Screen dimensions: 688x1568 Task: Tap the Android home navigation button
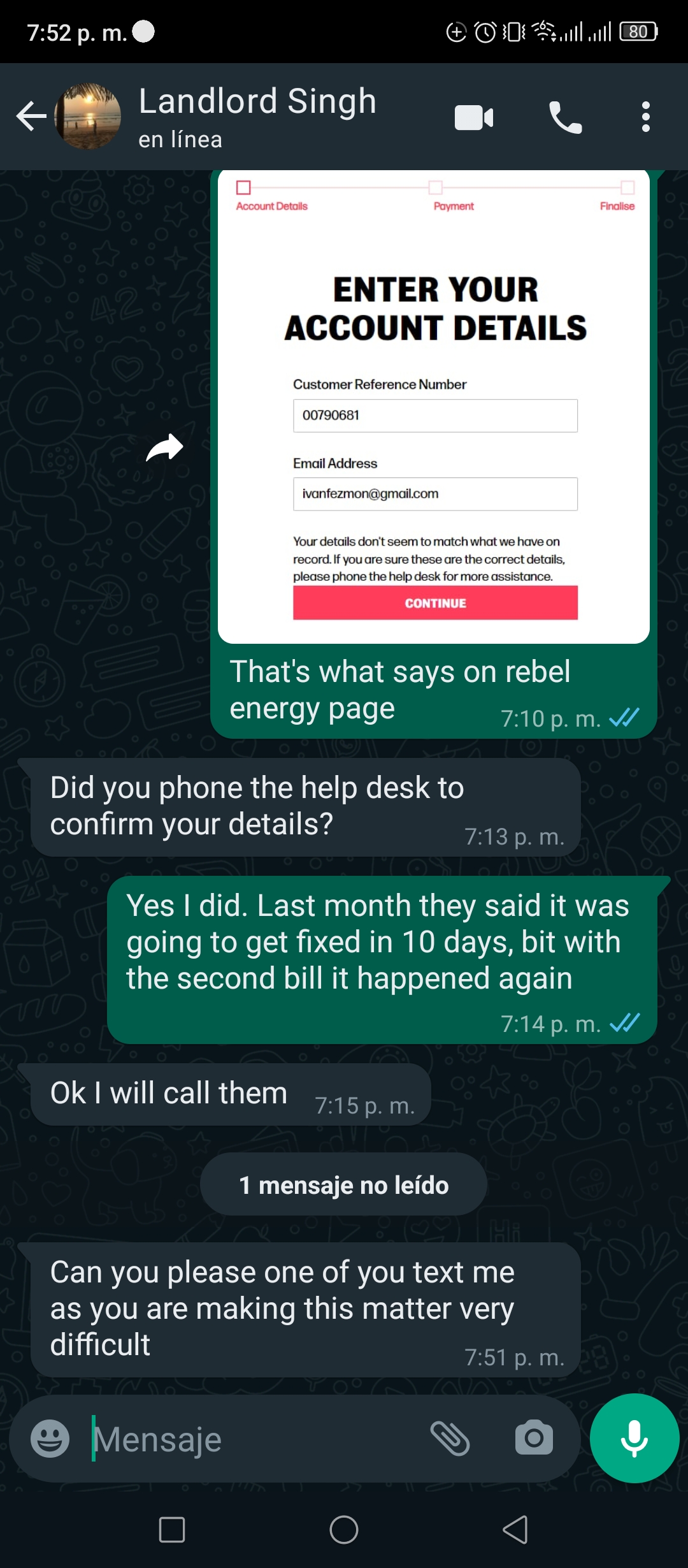click(344, 1530)
